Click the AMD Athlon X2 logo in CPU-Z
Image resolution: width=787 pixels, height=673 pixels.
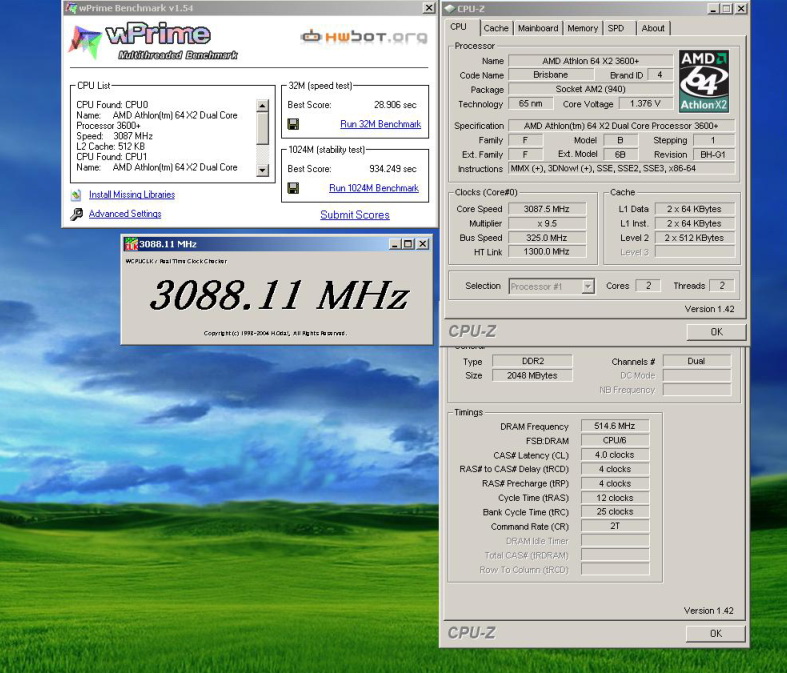(704, 81)
